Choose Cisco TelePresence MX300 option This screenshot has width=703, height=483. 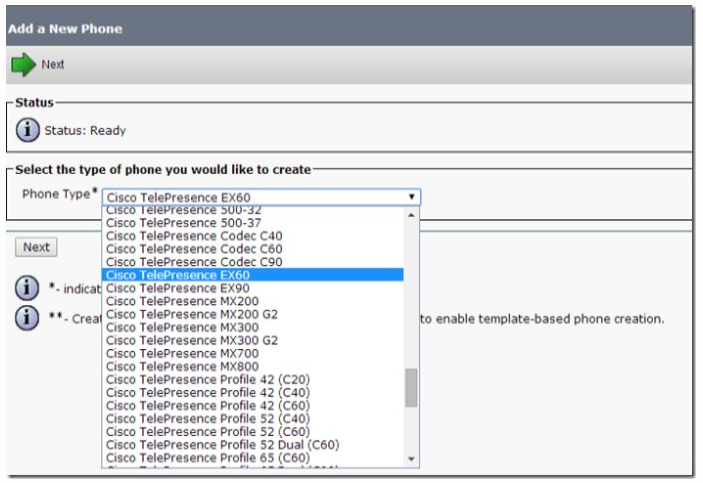pos(253,327)
